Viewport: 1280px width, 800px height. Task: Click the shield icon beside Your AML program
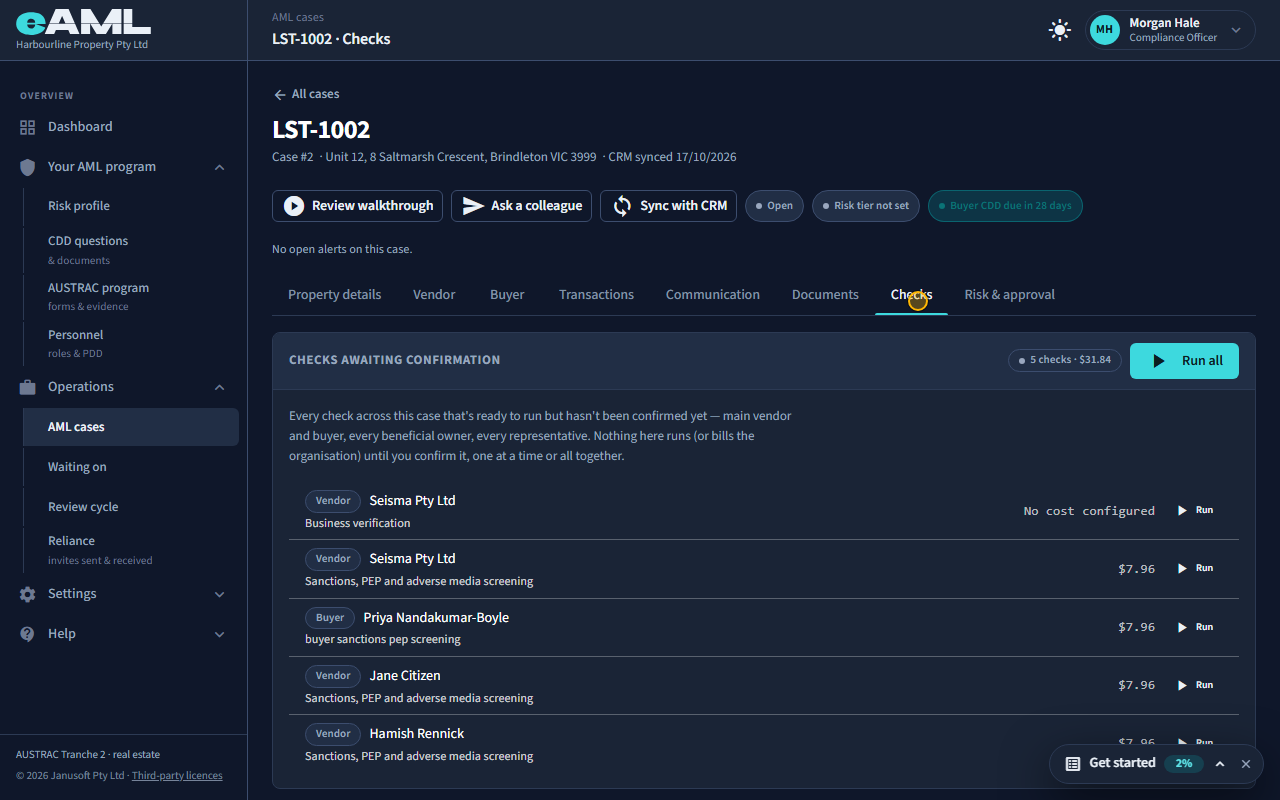pos(27,167)
